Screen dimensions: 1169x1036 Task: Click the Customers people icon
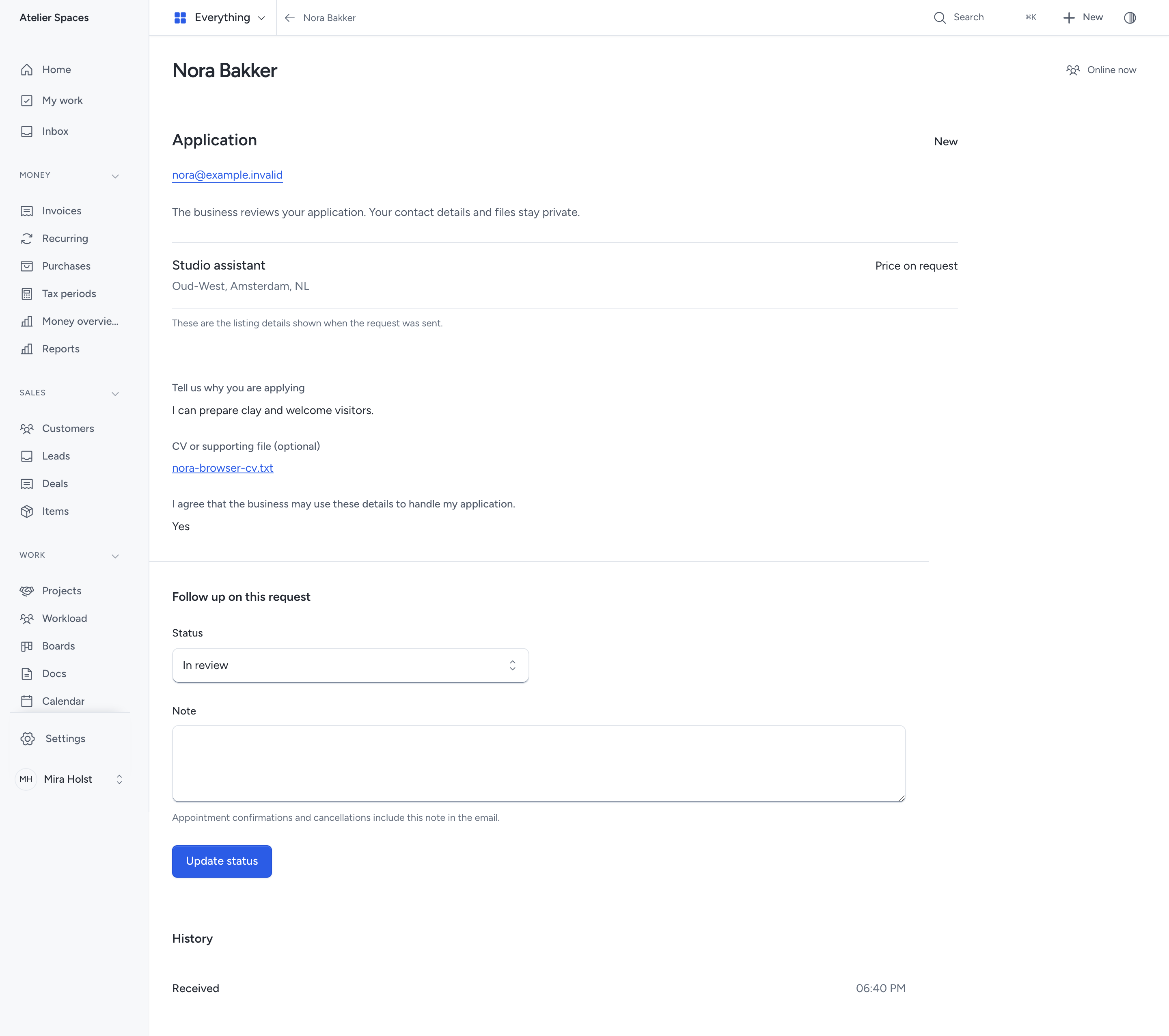pyautogui.click(x=27, y=428)
